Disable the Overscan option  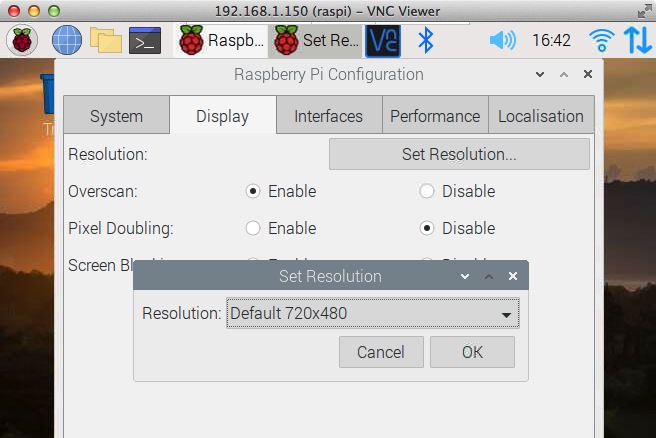coord(427,191)
